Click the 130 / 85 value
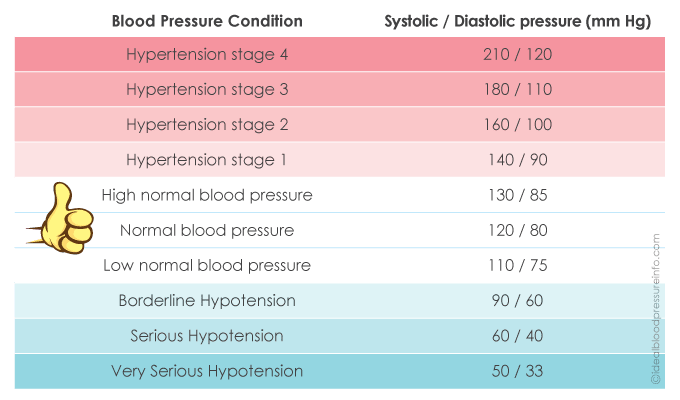 click(x=516, y=194)
